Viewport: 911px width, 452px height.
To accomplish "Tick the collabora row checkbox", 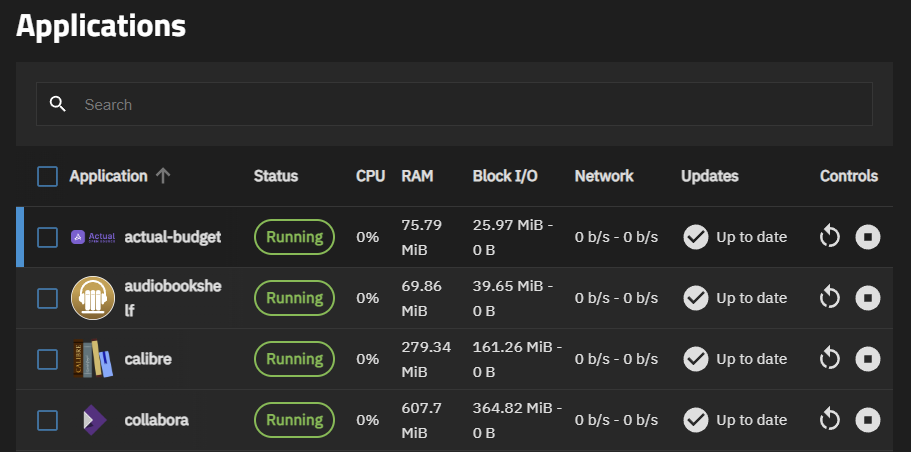I will click(x=48, y=419).
